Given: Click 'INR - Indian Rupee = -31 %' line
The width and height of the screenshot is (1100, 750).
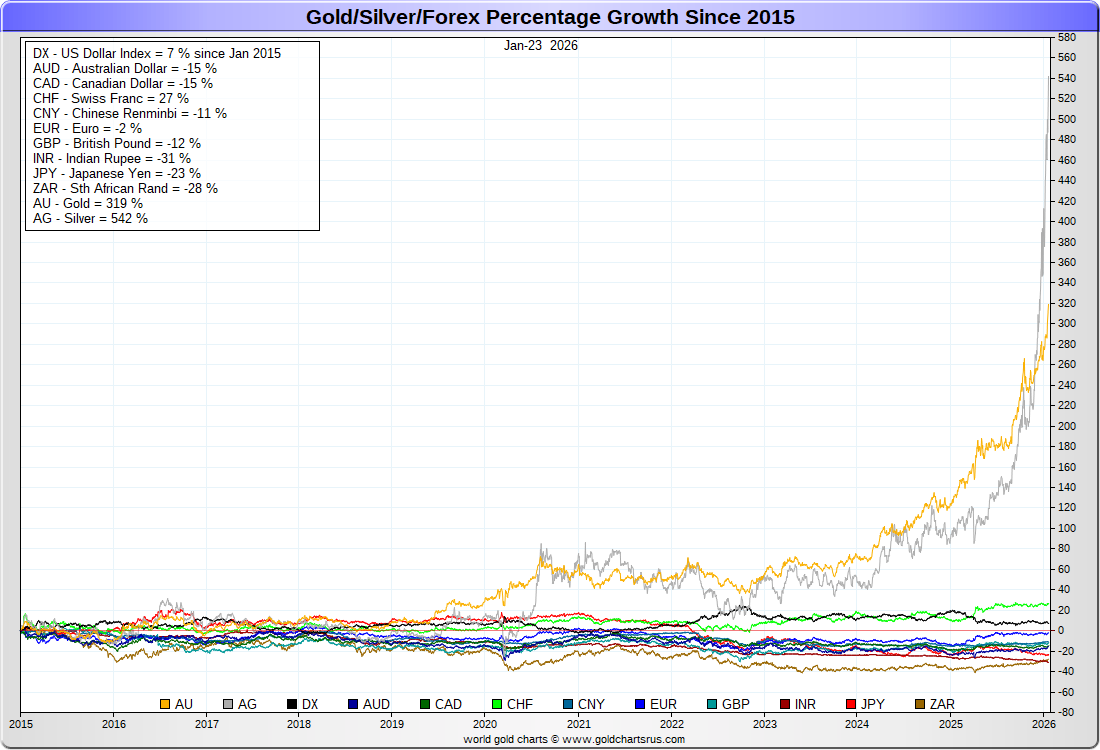Looking at the screenshot, I should tap(112, 159).
